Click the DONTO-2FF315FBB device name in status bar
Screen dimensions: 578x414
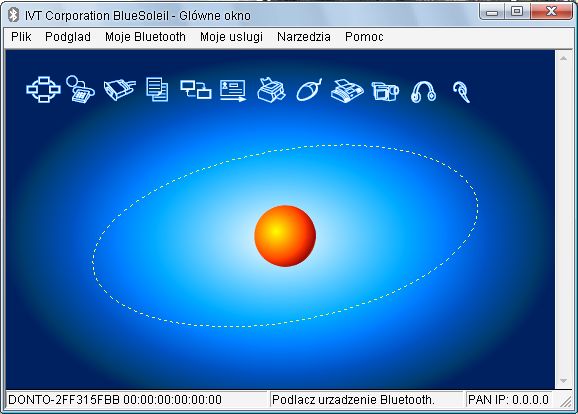(63, 400)
